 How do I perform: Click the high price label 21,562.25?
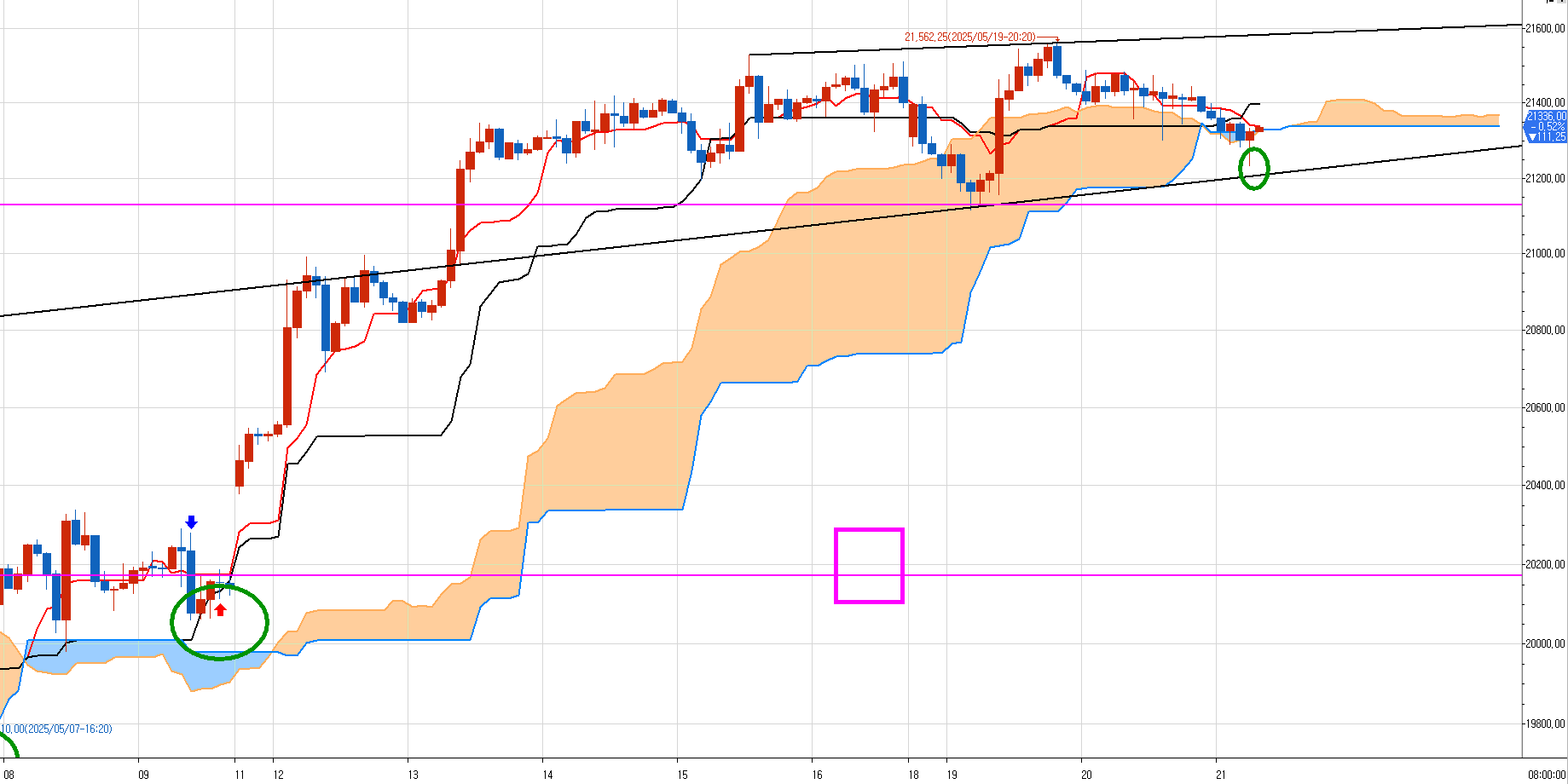coord(969,37)
